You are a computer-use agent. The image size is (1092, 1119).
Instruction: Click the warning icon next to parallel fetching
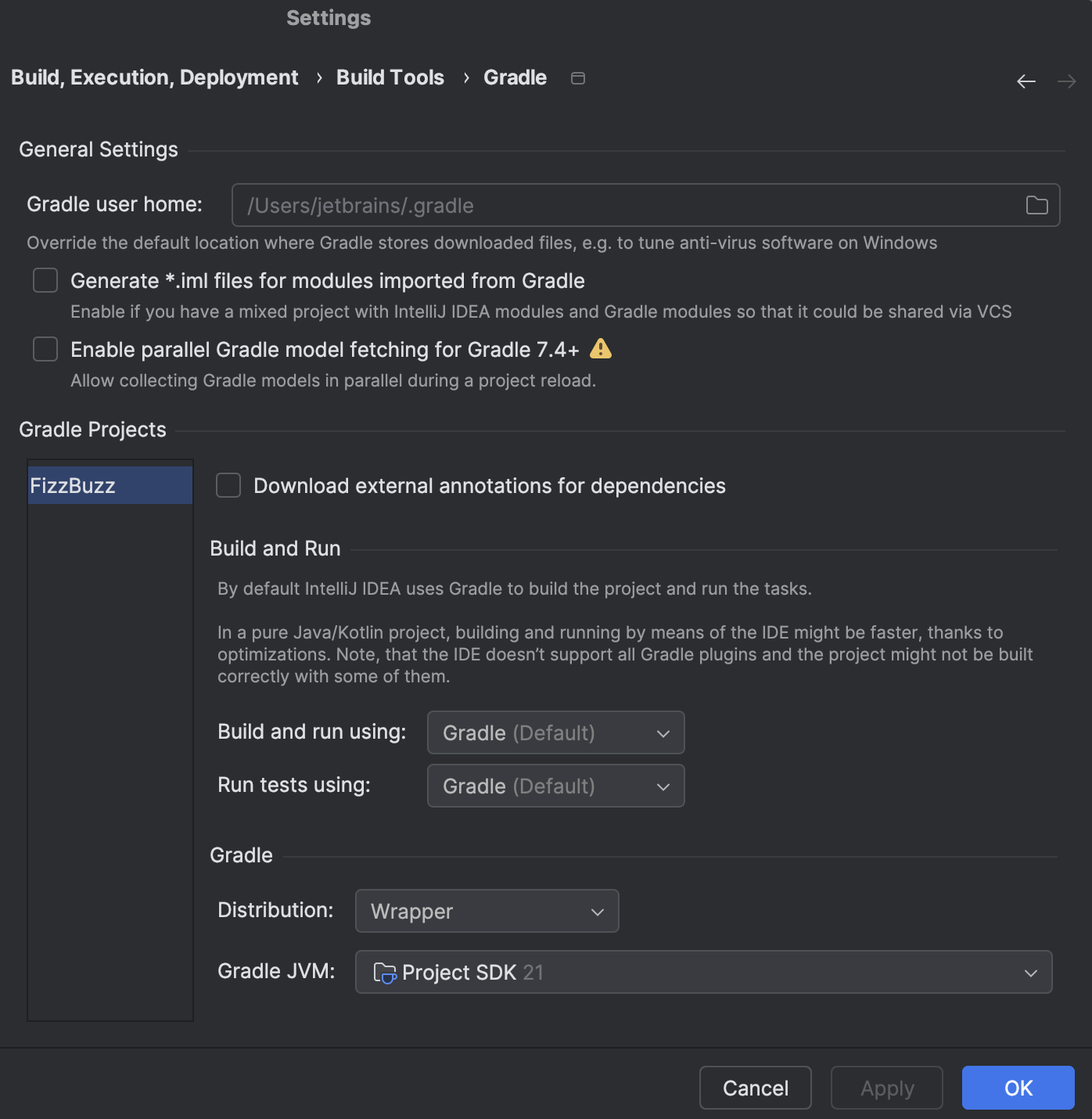pyautogui.click(x=602, y=349)
